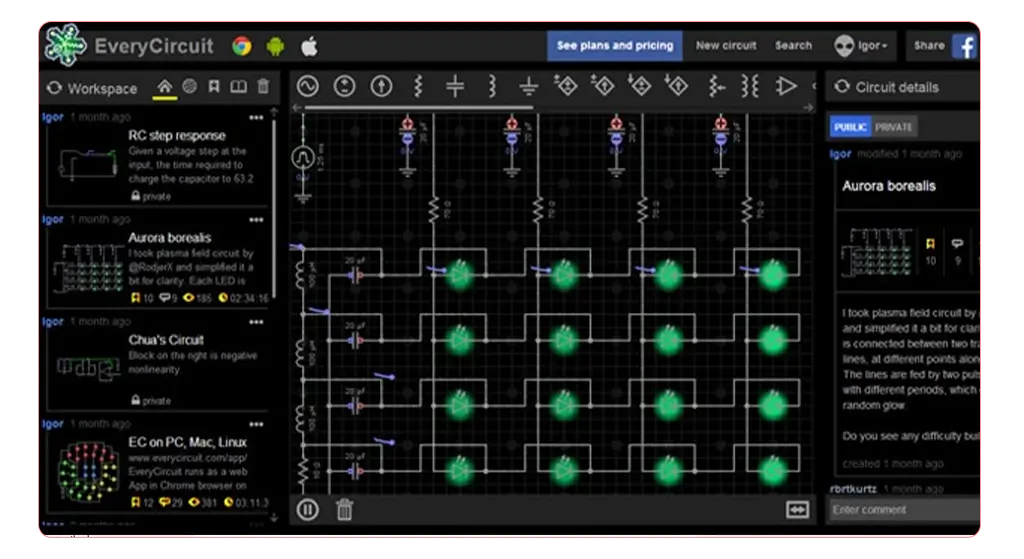The width and height of the screenshot is (1024, 559).
Task: Open the New circuit menu item
Action: coord(726,46)
